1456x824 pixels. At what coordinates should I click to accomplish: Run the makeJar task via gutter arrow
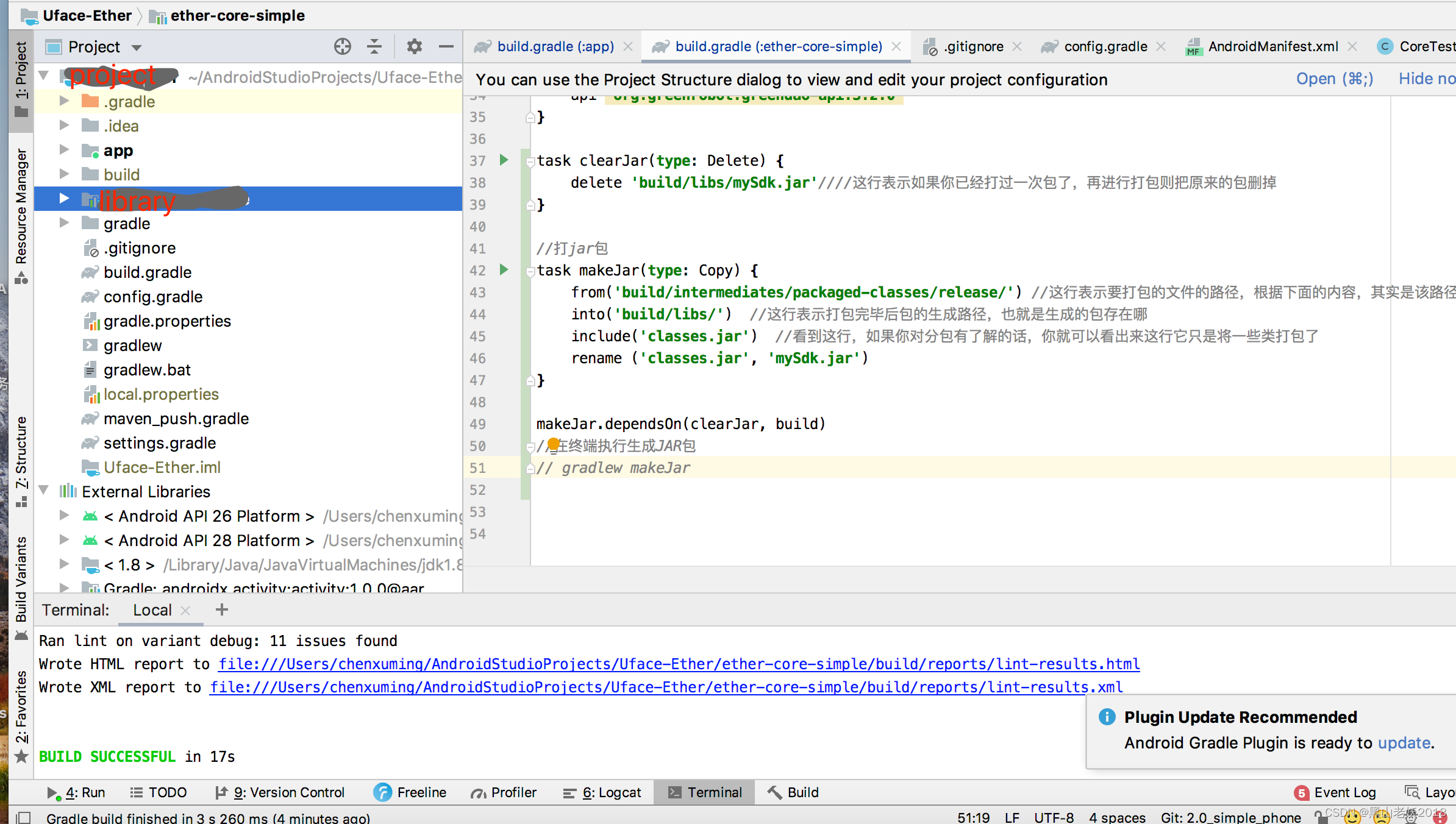pyautogui.click(x=504, y=269)
